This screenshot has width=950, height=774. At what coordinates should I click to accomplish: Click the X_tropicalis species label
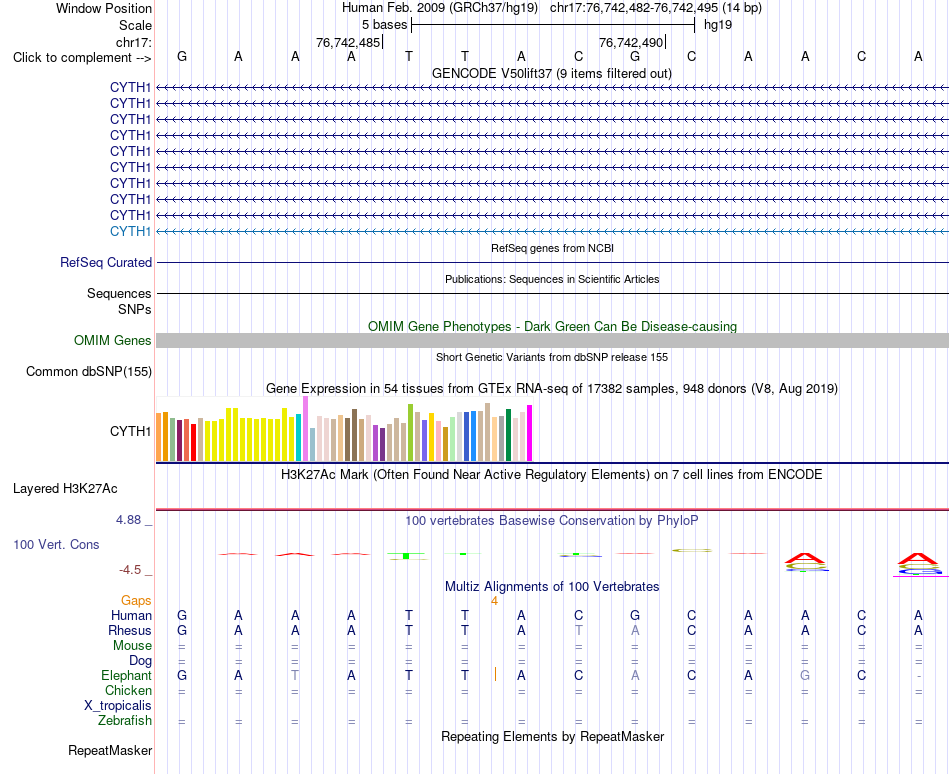[118, 706]
